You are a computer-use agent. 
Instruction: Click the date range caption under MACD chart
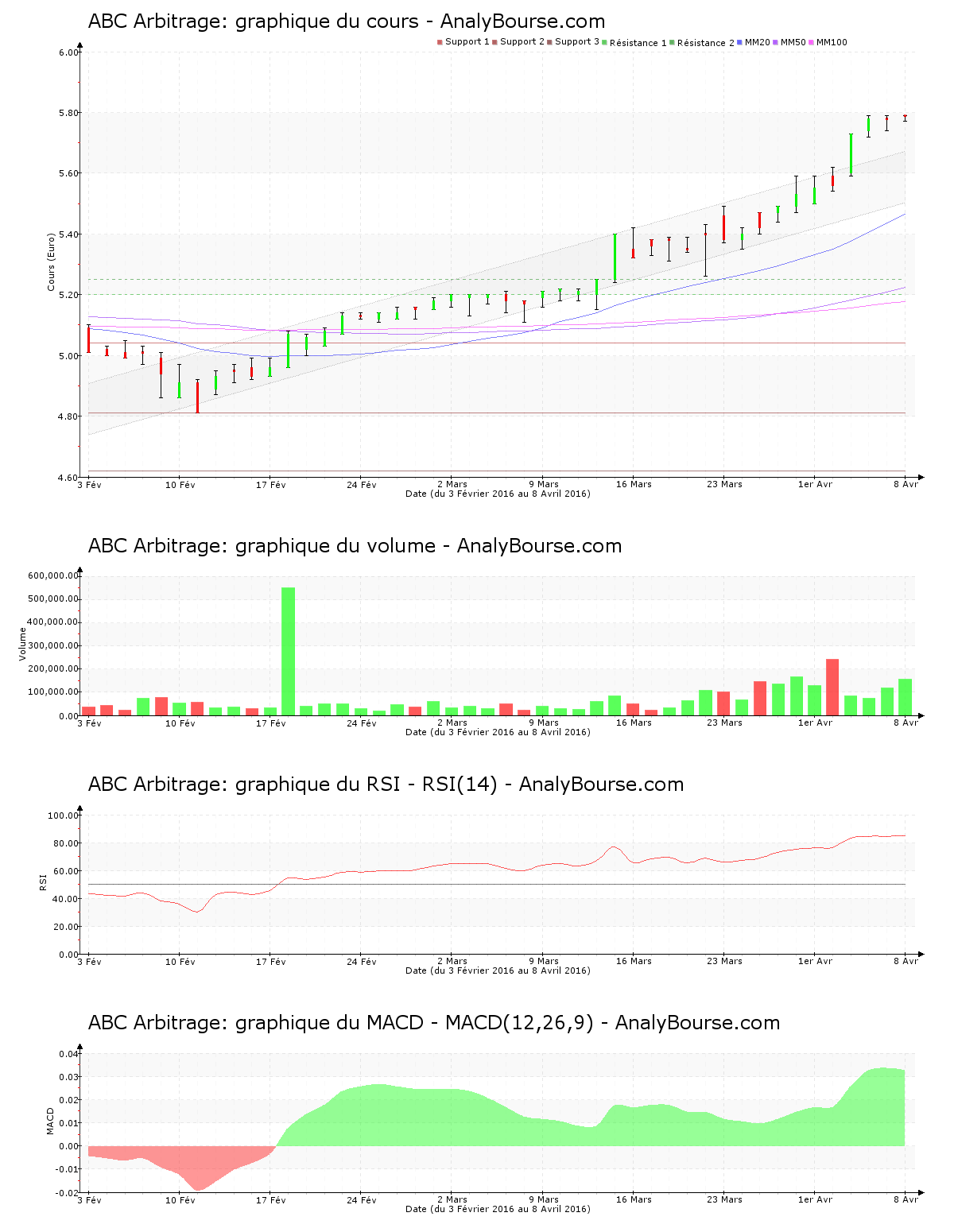coord(498,1209)
